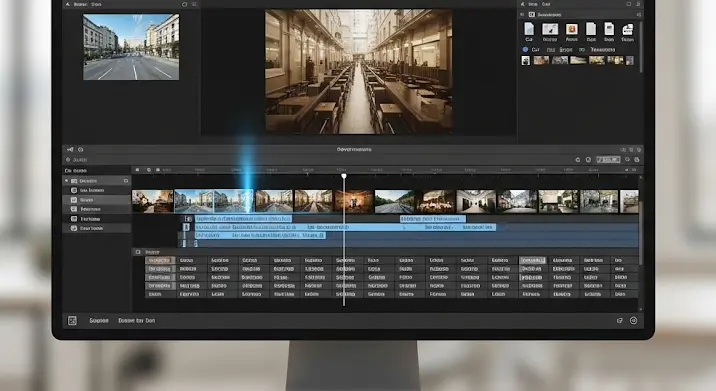
Task: Select the timeline clip under the blue glow
Action: tap(233, 201)
